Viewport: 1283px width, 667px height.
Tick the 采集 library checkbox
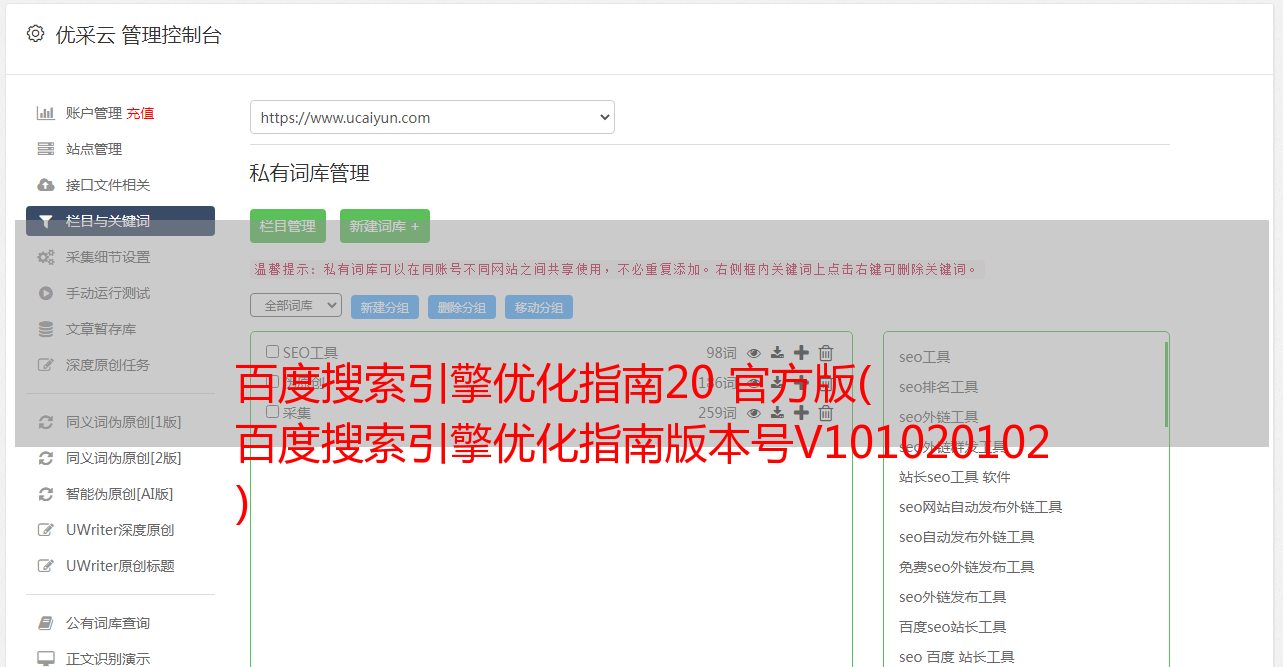click(272, 412)
